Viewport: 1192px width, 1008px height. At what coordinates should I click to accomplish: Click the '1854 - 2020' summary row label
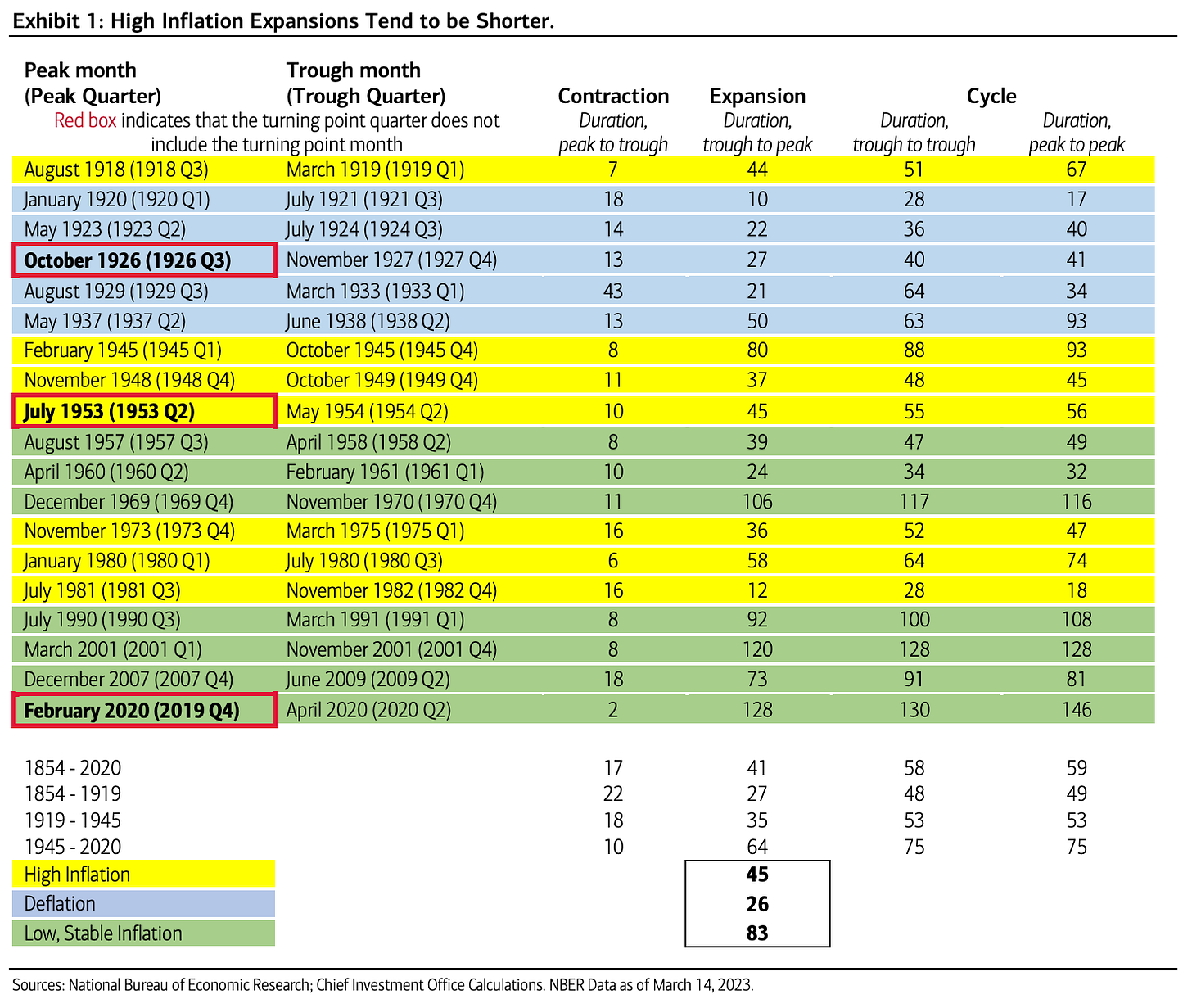point(73,768)
